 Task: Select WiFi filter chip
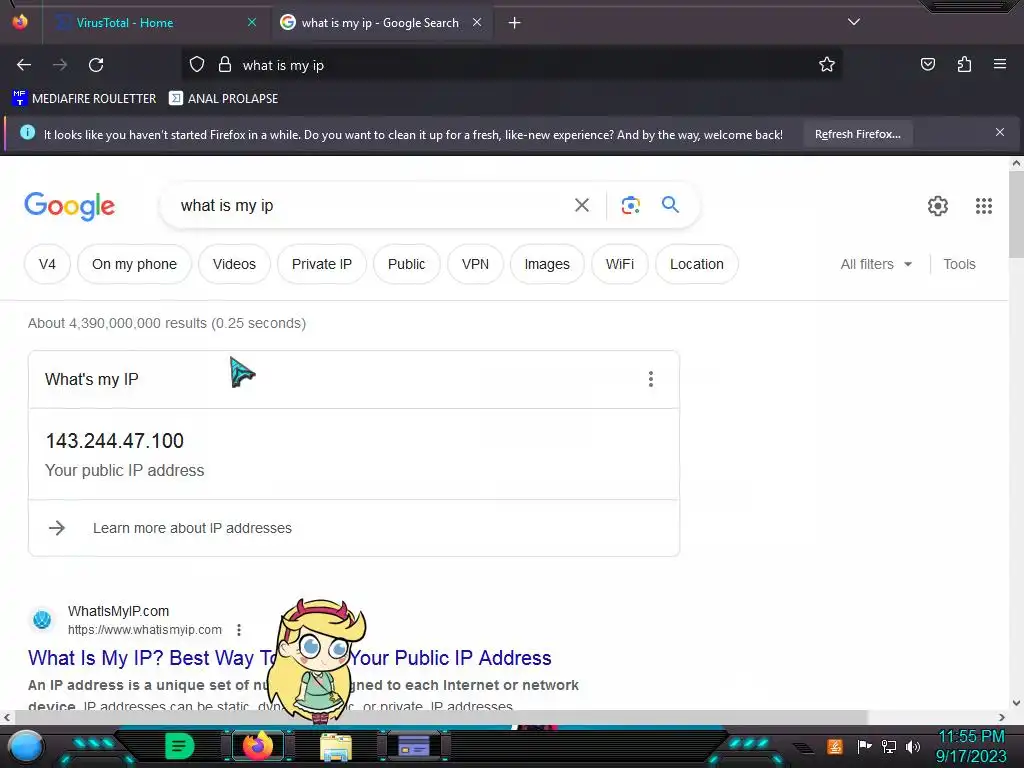tap(619, 264)
